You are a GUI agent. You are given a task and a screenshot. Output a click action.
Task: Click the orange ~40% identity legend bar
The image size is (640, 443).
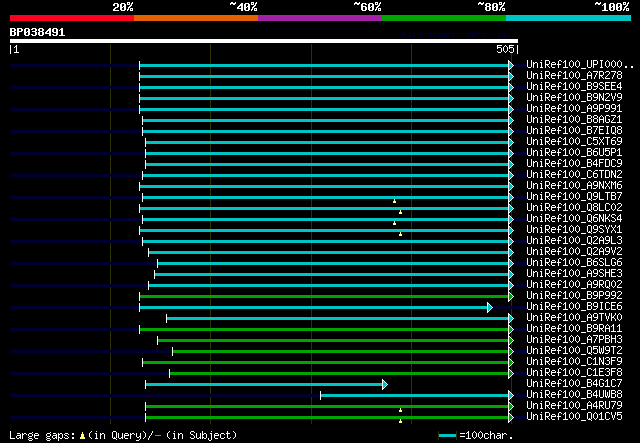[196, 18]
